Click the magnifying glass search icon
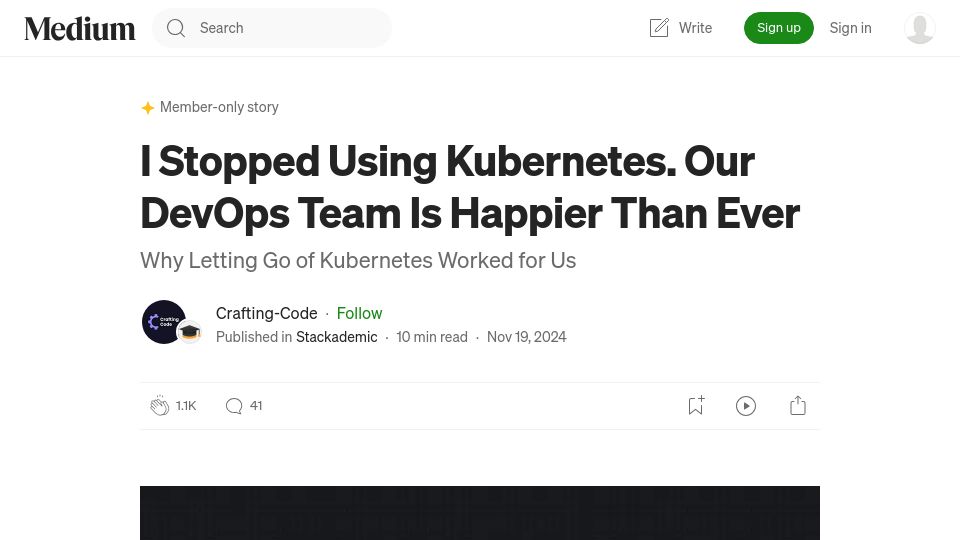This screenshot has height=540, width=960. (176, 28)
